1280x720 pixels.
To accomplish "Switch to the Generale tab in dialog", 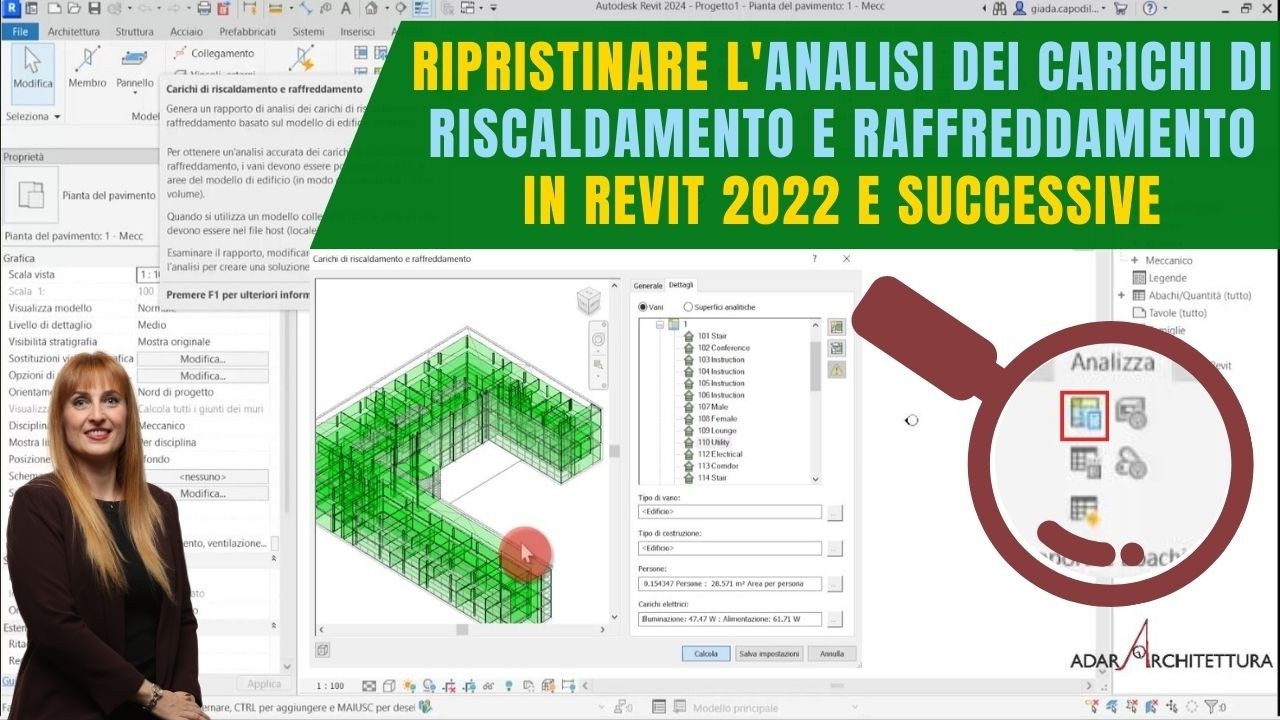I will [x=648, y=285].
